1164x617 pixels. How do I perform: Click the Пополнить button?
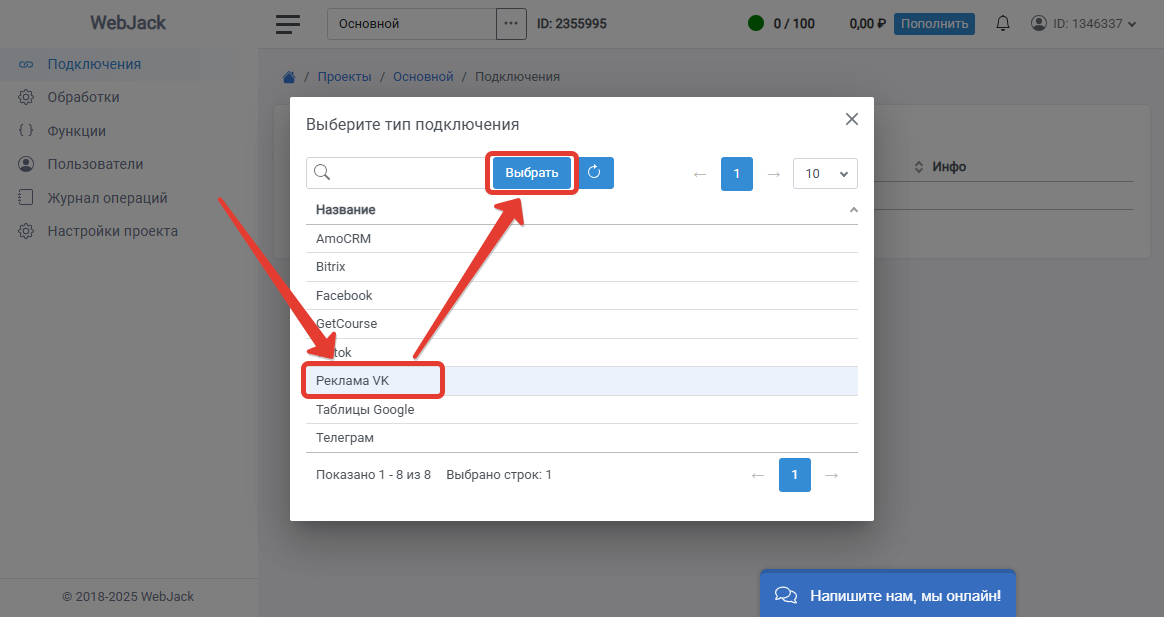(934, 24)
